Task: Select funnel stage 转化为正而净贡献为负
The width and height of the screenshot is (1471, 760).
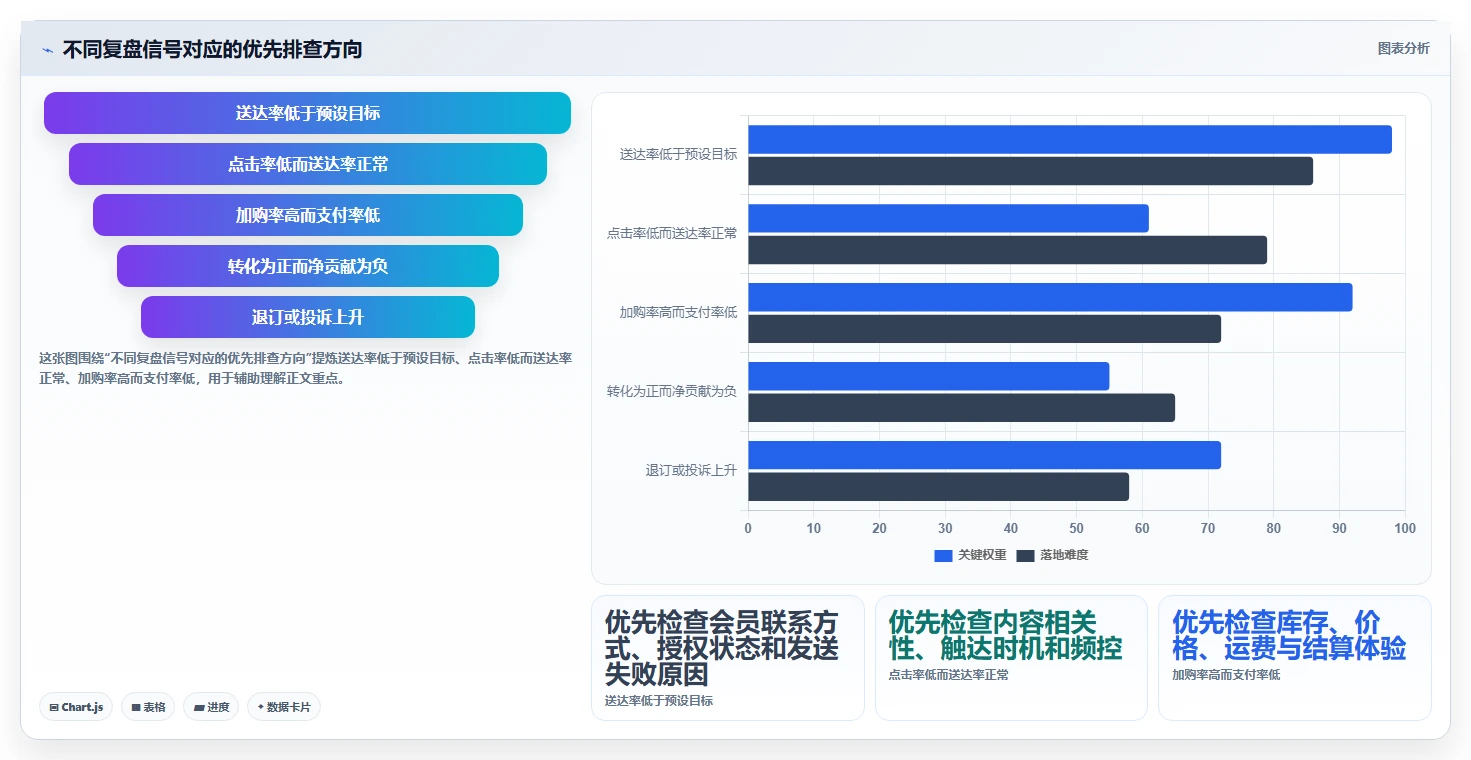Action: coord(308,266)
